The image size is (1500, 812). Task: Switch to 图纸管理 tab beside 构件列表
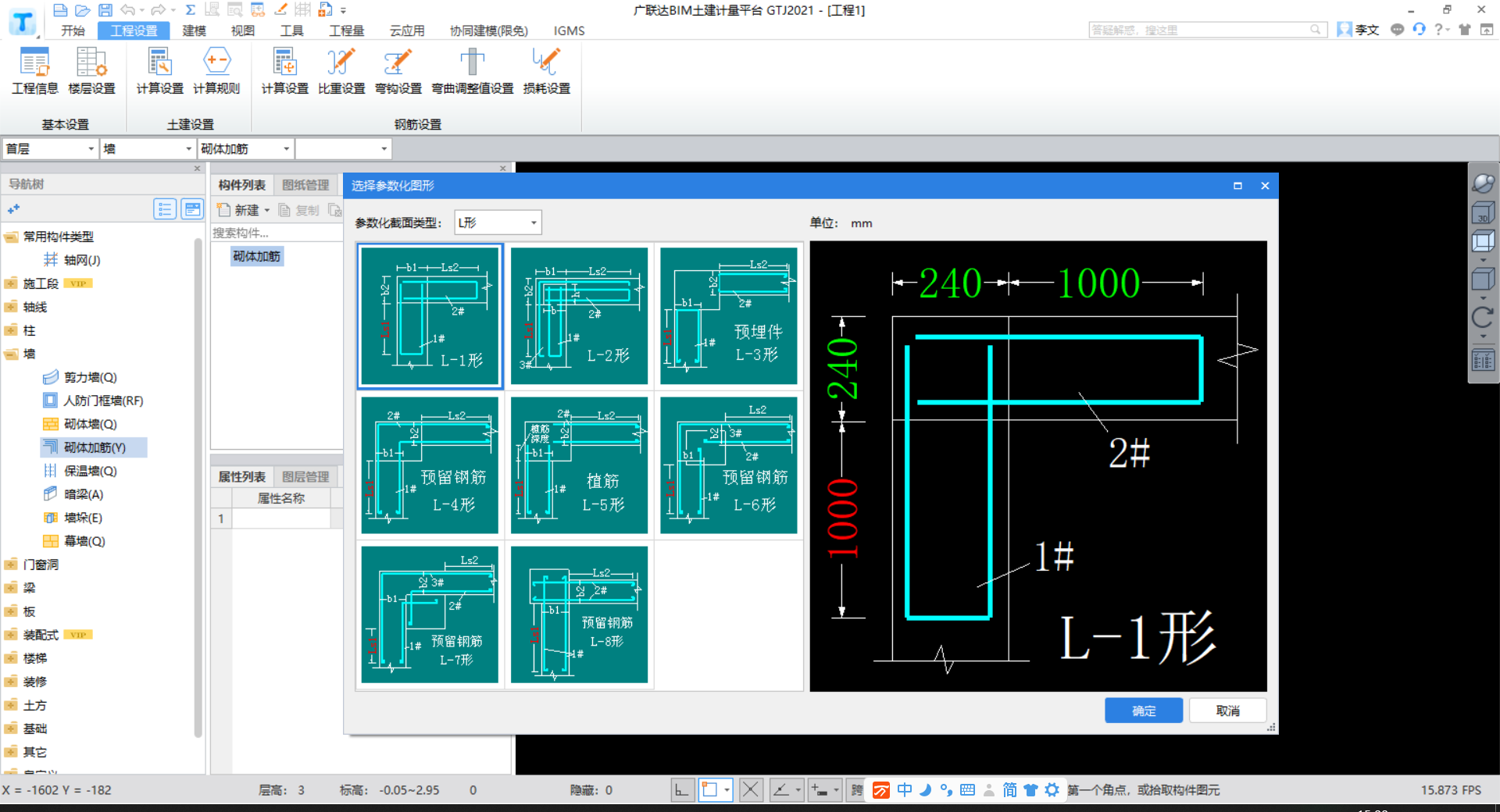[x=305, y=185]
